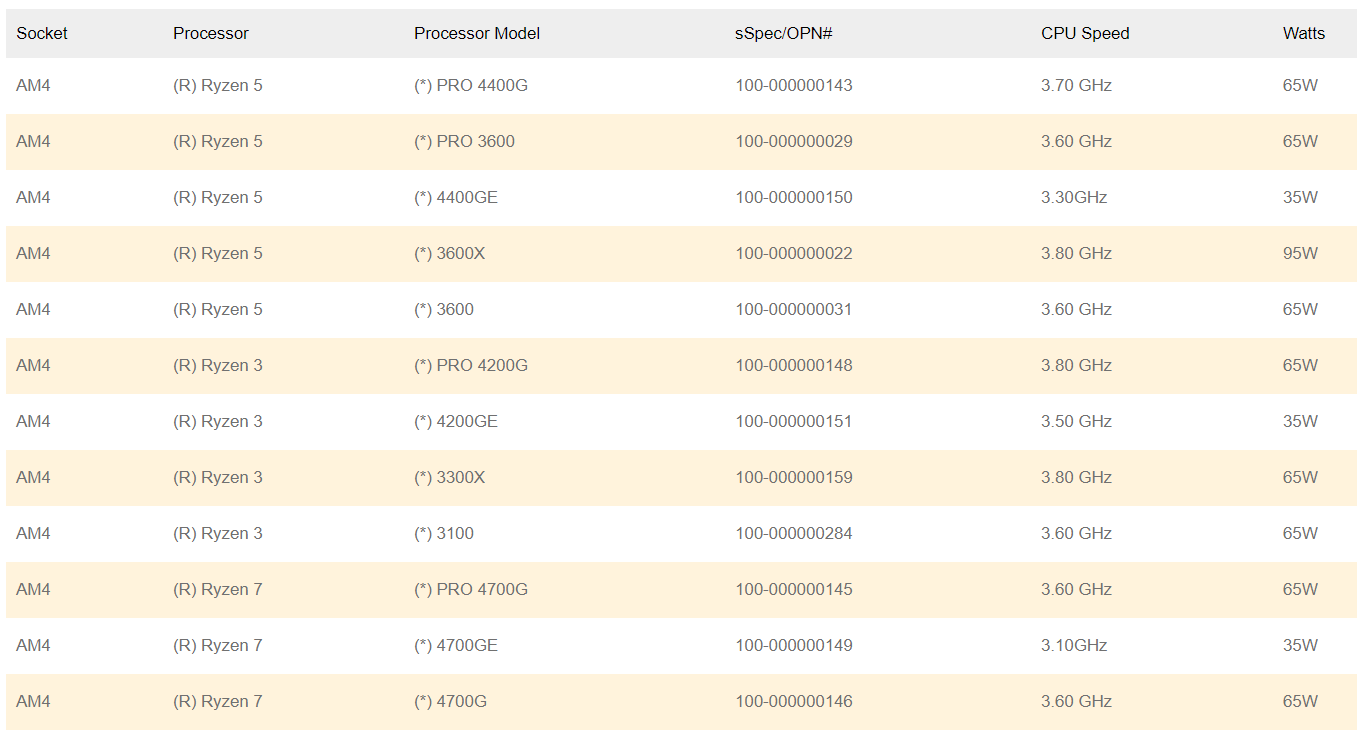Click OPN 100-000000145

(794, 590)
